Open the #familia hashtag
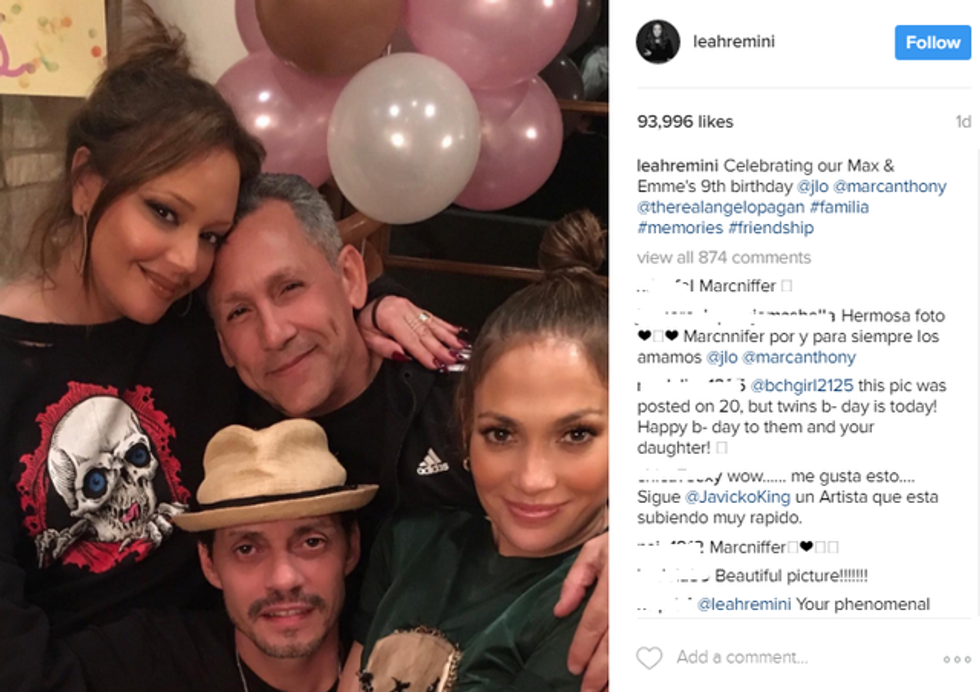 point(839,207)
